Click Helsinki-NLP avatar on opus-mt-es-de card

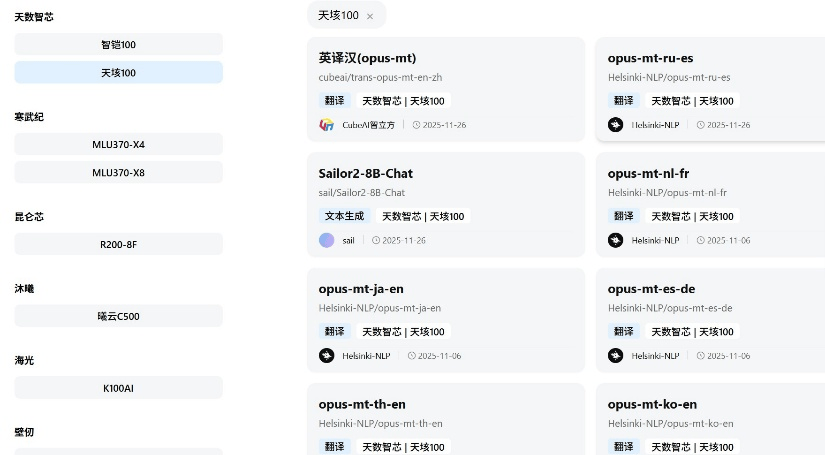[x=615, y=355]
